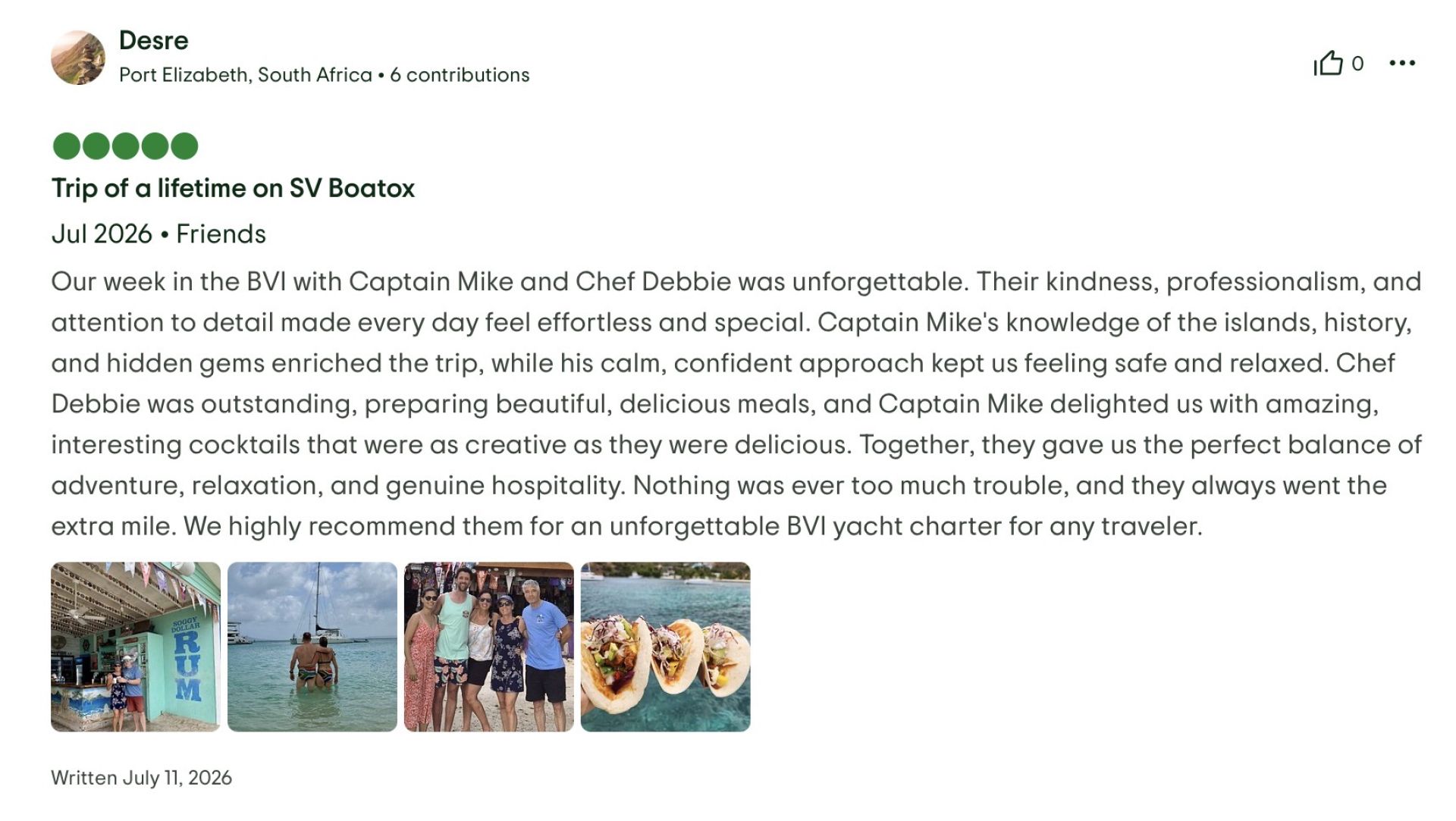View couple wading toward catamaran photo
1456x821 pixels.
tap(312, 647)
